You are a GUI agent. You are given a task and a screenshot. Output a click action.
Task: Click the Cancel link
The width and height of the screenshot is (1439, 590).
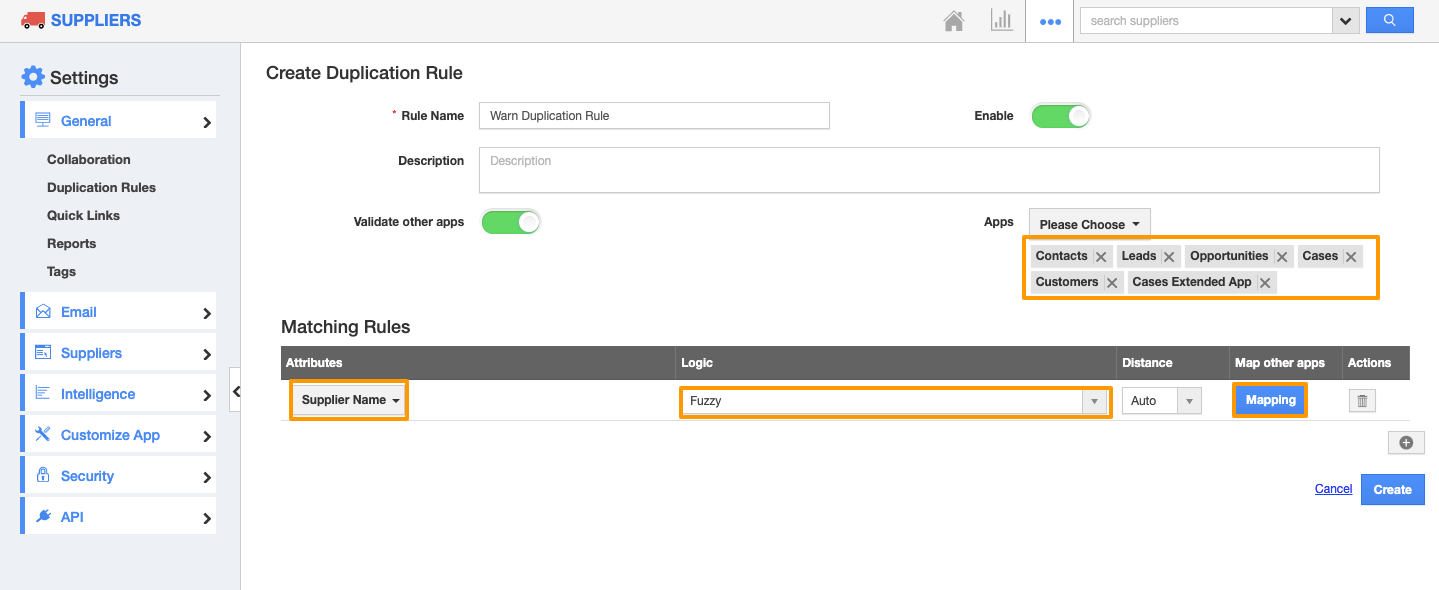[x=1333, y=489]
